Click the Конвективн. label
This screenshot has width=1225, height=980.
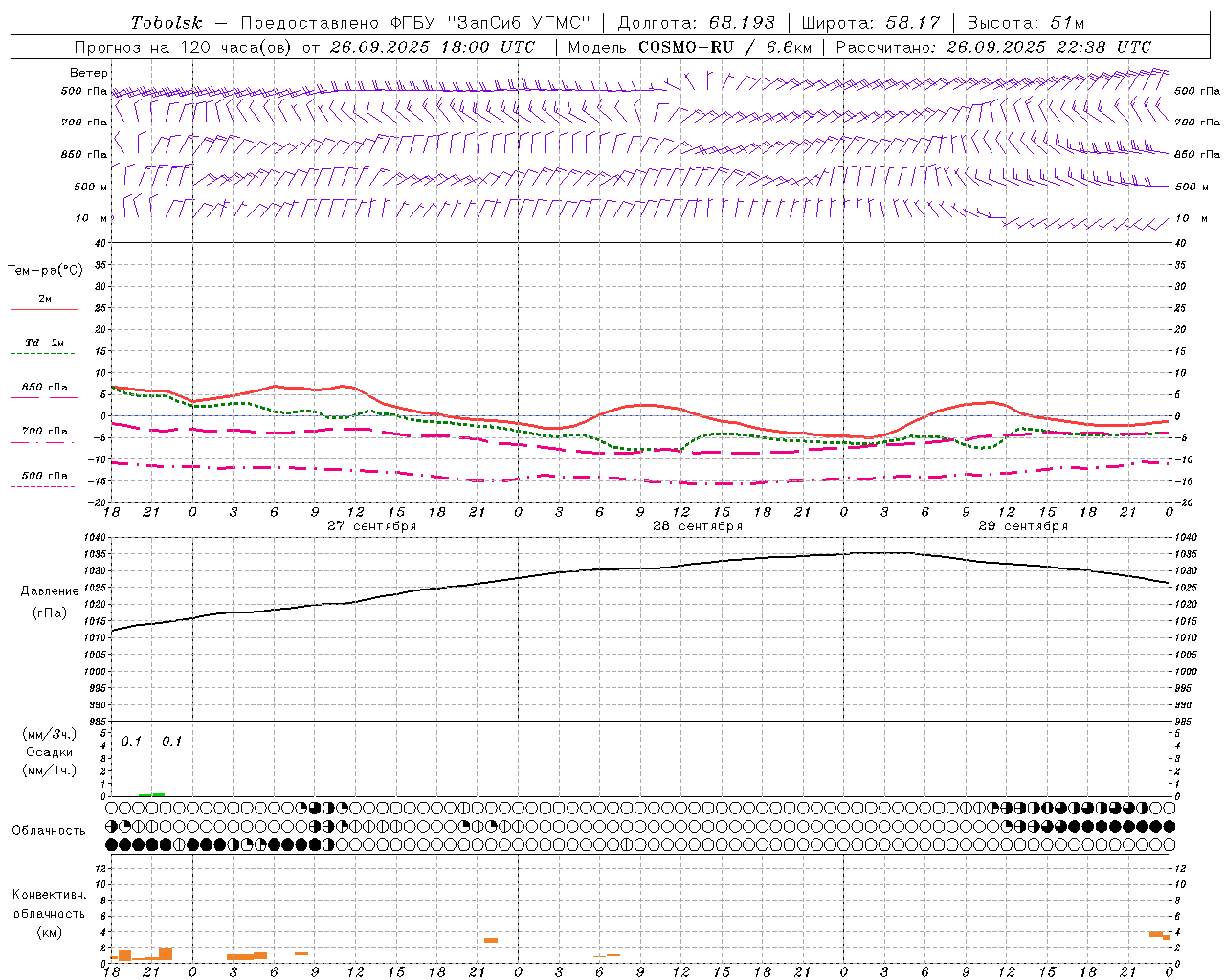(49, 895)
